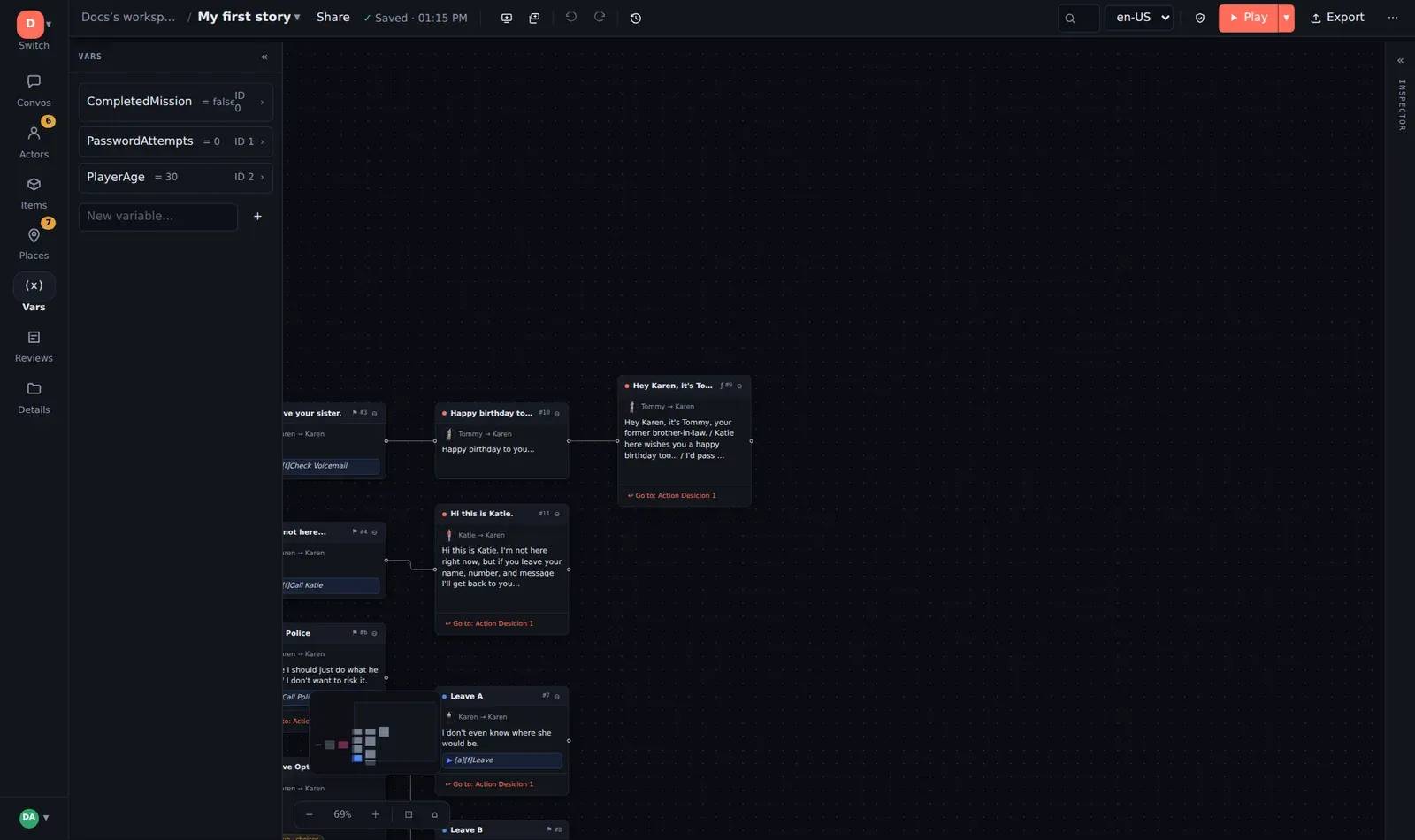Open the Play options dropdown arrow
This screenshot has height=840, width=1415.
click(1287, 18)
